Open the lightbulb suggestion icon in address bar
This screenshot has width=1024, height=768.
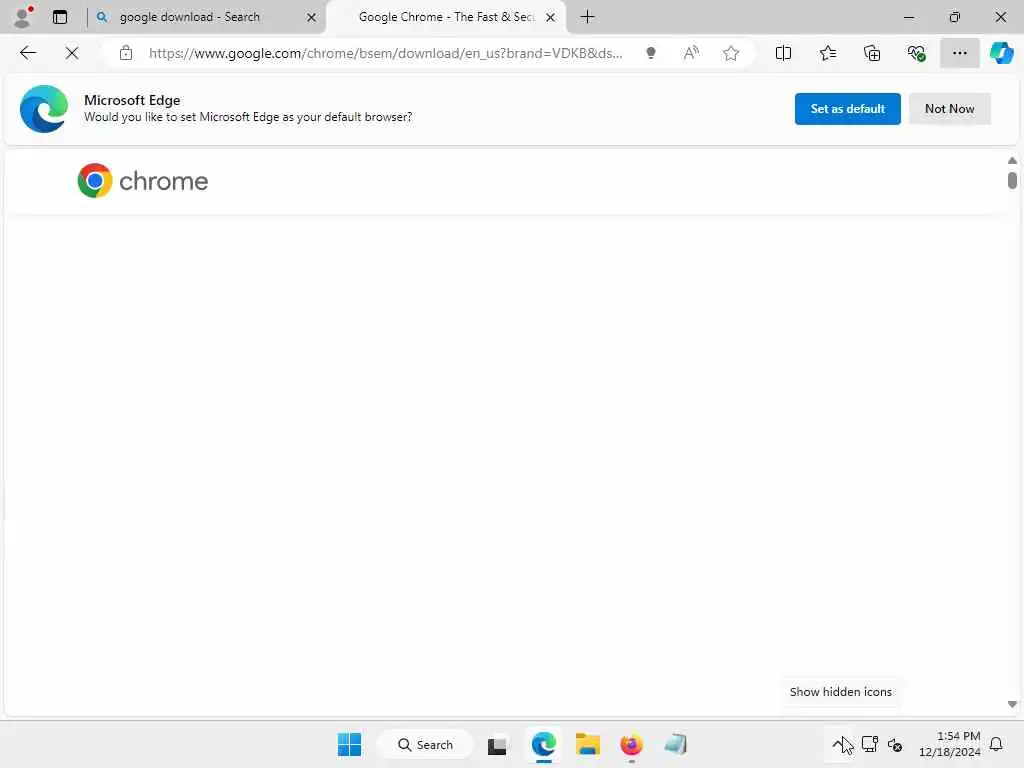pos(650,53)
